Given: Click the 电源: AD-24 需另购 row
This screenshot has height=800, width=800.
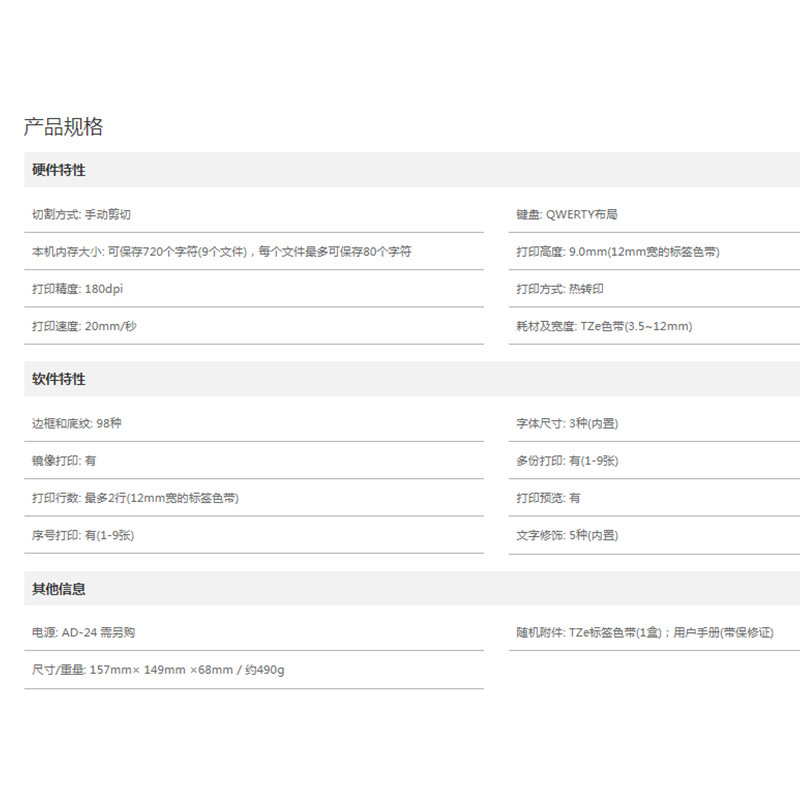Looking at the screenshot, I should [254, 633].
